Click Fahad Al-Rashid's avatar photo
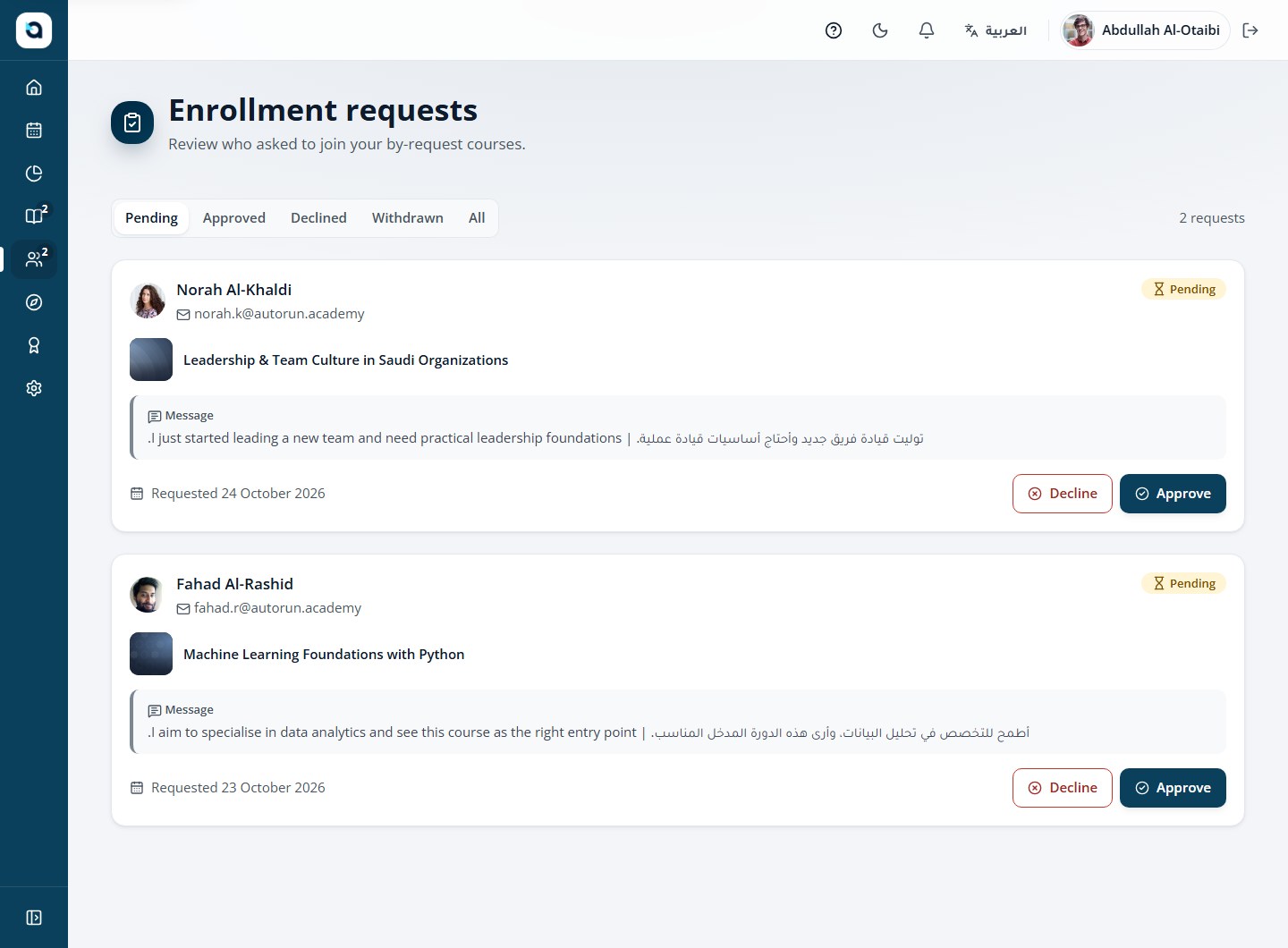The height and width of the screenshot is (948, 1288). [x=148, y=596]
